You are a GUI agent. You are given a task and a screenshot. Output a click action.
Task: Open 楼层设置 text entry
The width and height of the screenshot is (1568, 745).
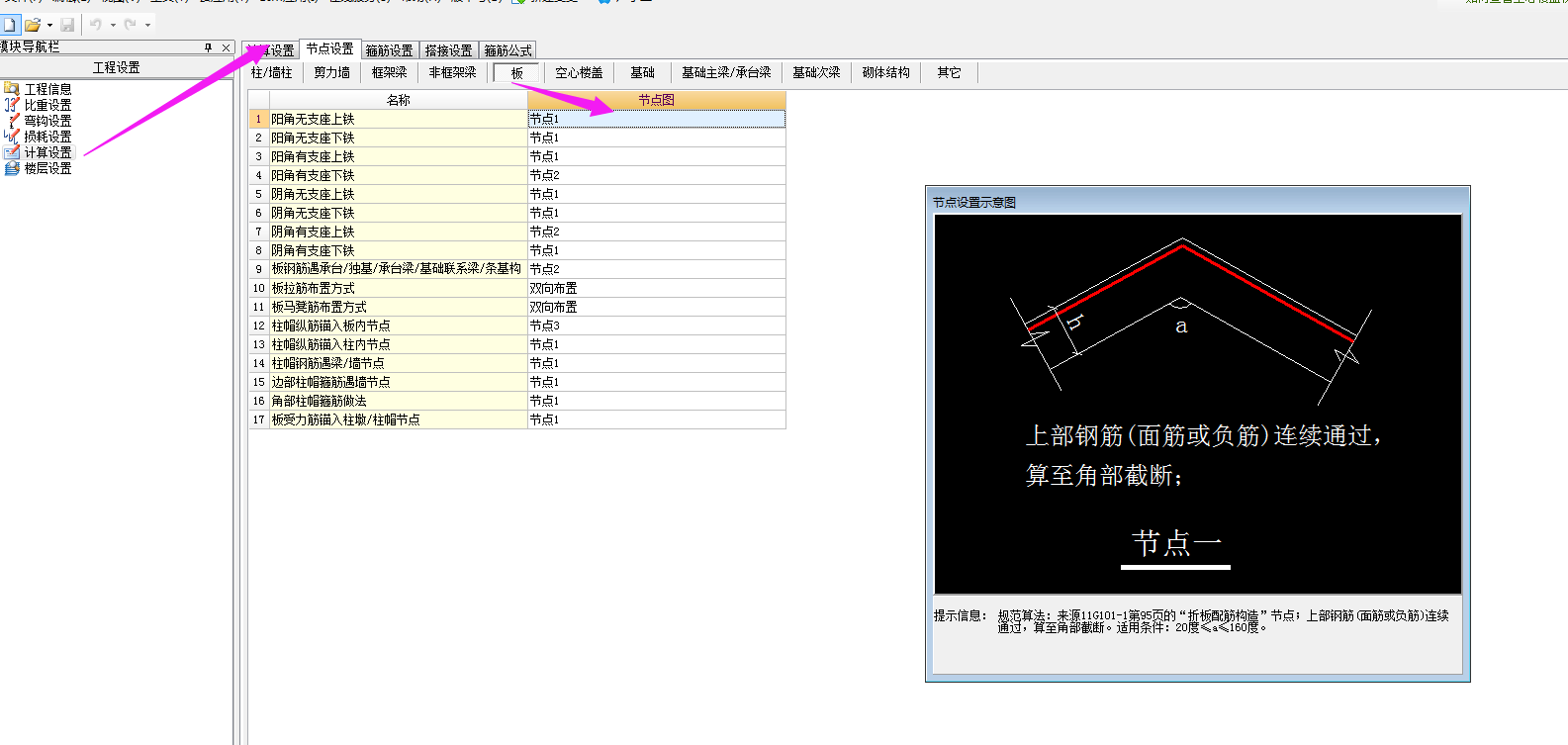tap(47, 168)
